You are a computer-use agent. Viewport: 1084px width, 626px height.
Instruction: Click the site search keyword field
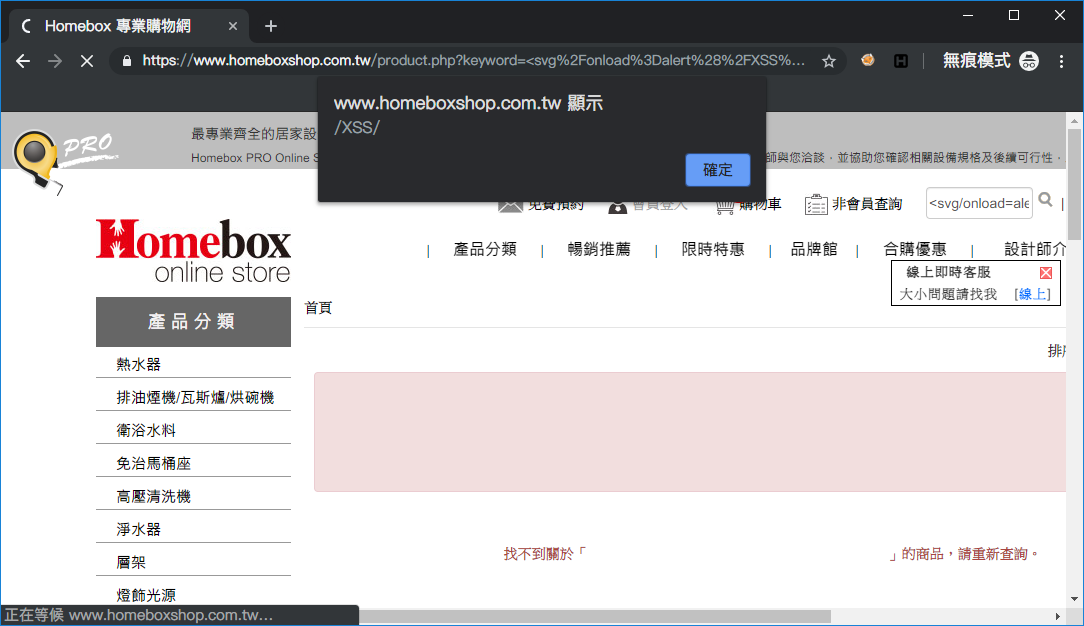coord(979,203)
